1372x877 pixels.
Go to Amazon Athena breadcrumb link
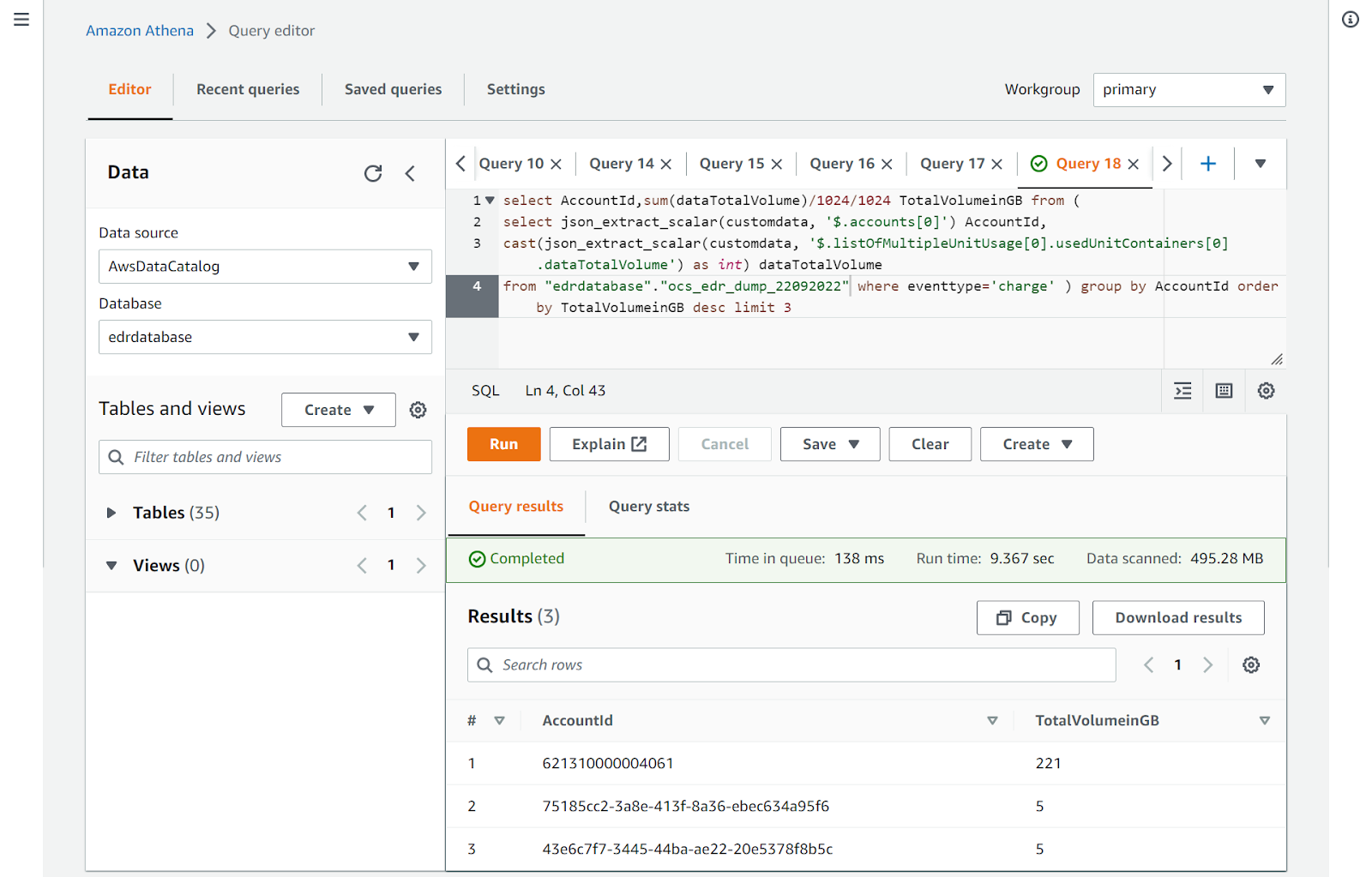tap(140, 31)
